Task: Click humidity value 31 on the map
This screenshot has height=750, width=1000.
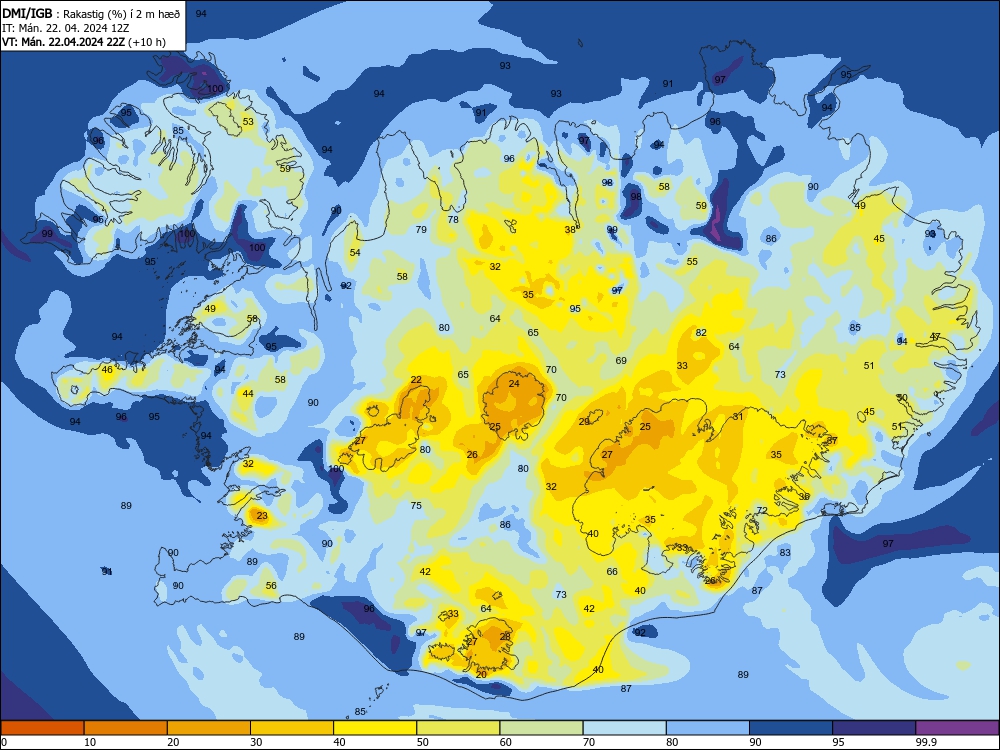Action: click(738, 416)
